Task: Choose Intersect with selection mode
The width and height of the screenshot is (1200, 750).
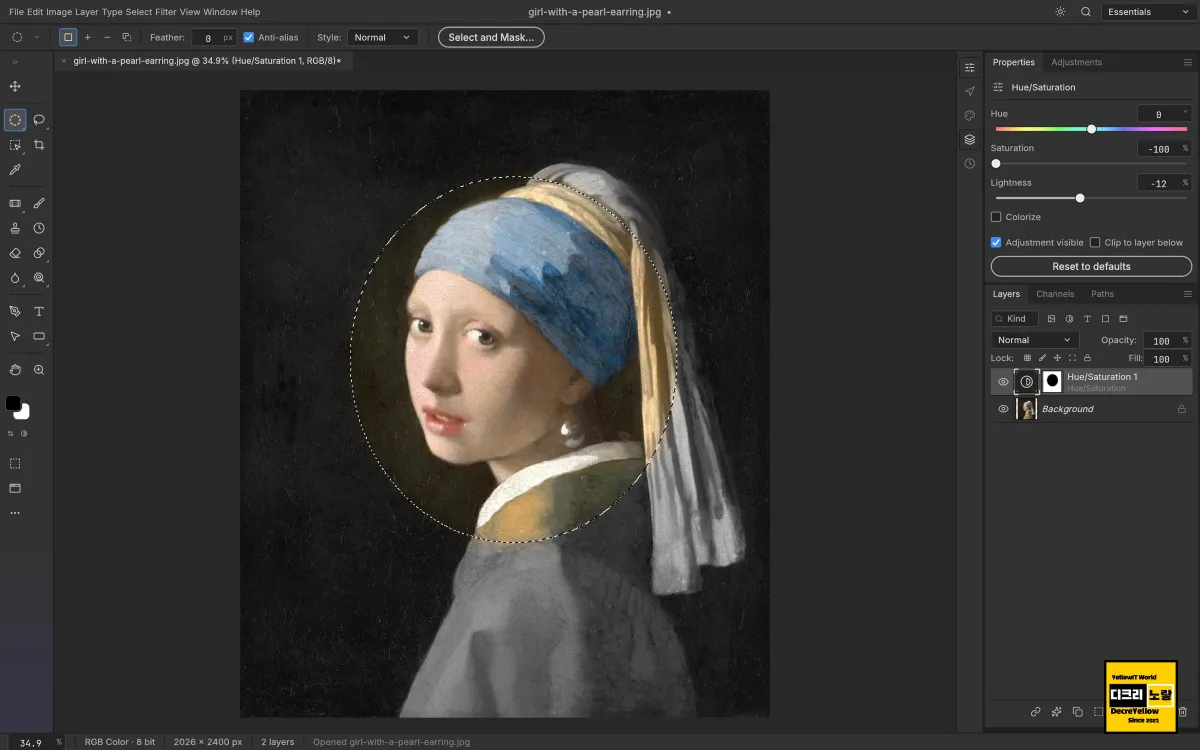Action: point(126,37)
